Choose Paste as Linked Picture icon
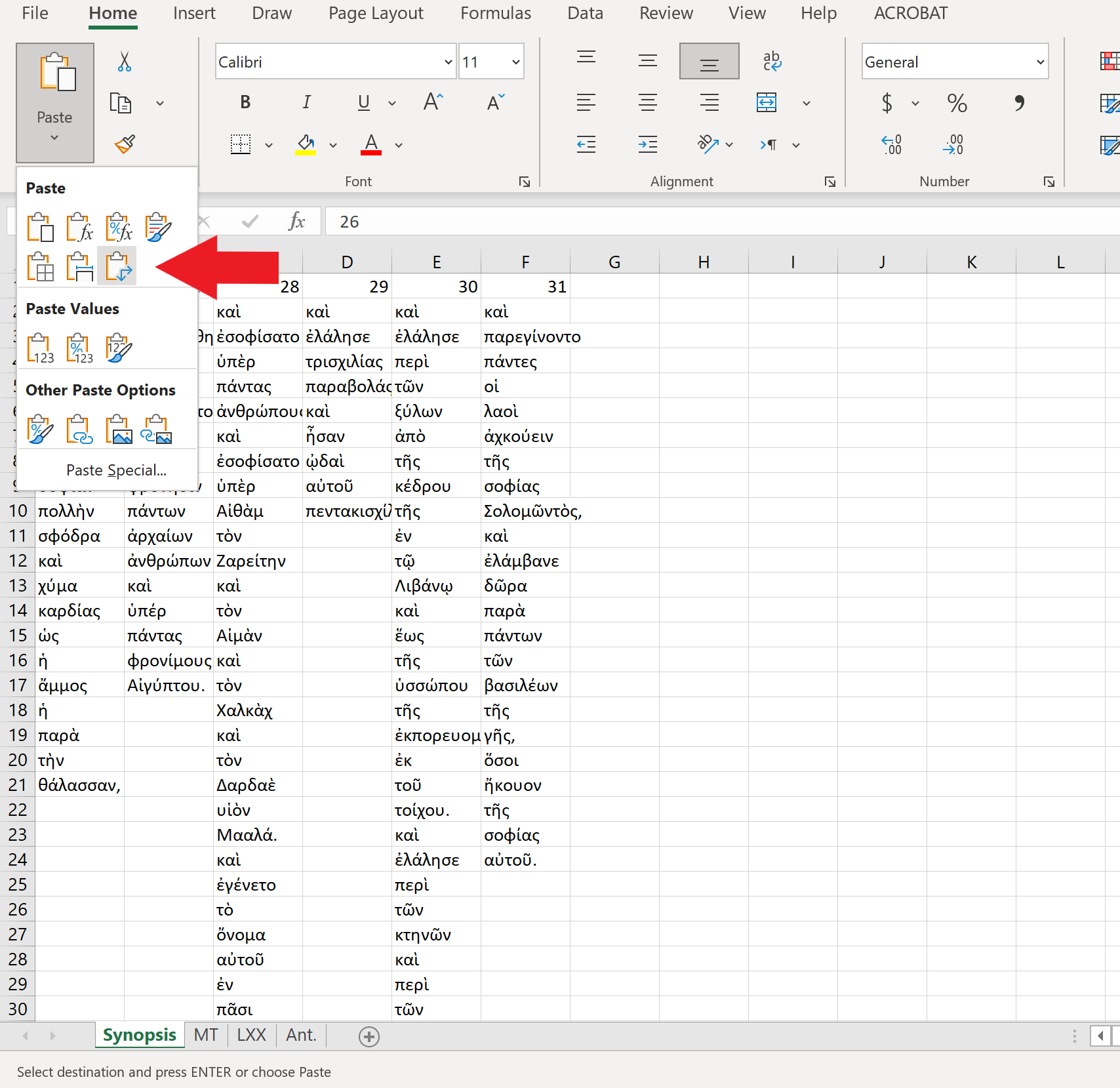The width and height of the screenshot is (1120, 1088). tap(157, 430)
